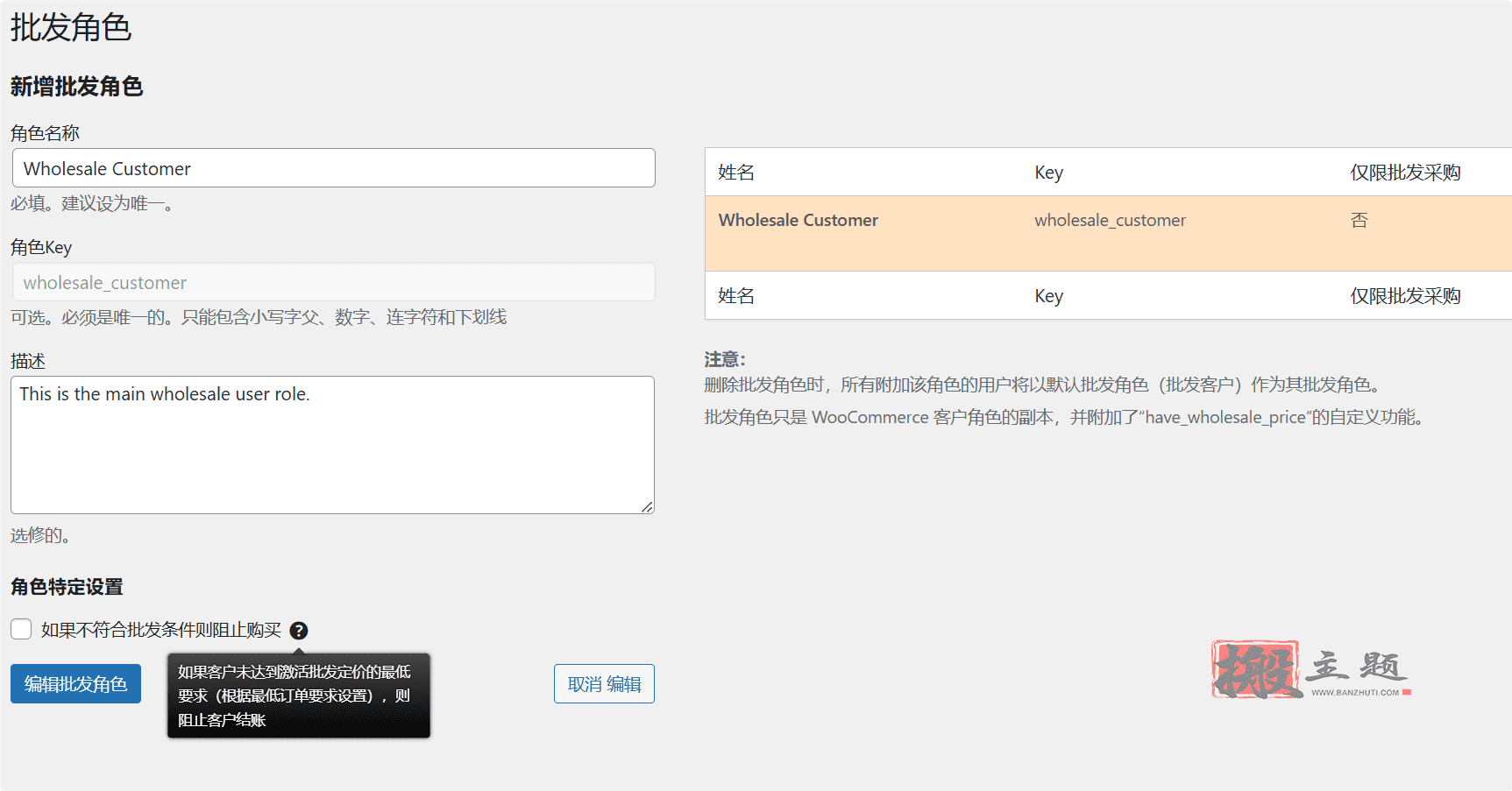Image resolution: width=1512 pixels, height=791 pixels.
Task: Click the tooltip about blocking checkout
Action: click(x=299, y=696)
